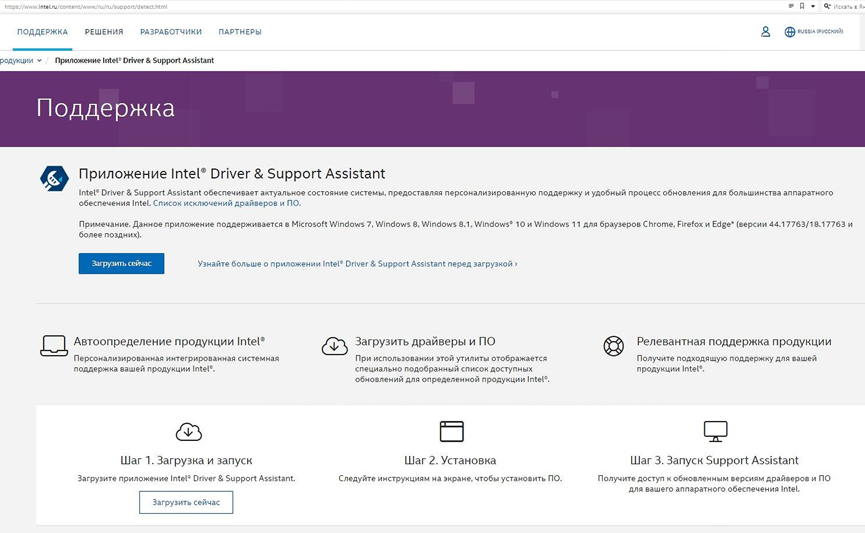865x533 pixels.
Task: Open the user account profile icon
Action: click(765, 32)
